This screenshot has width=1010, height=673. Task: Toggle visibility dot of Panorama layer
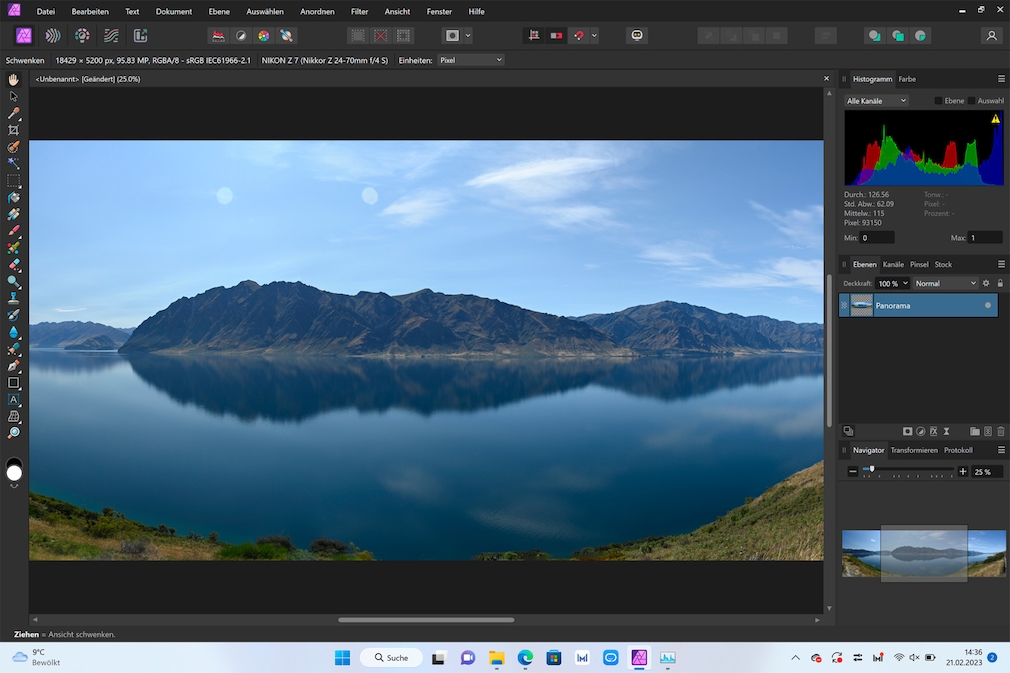pos(988,305)
